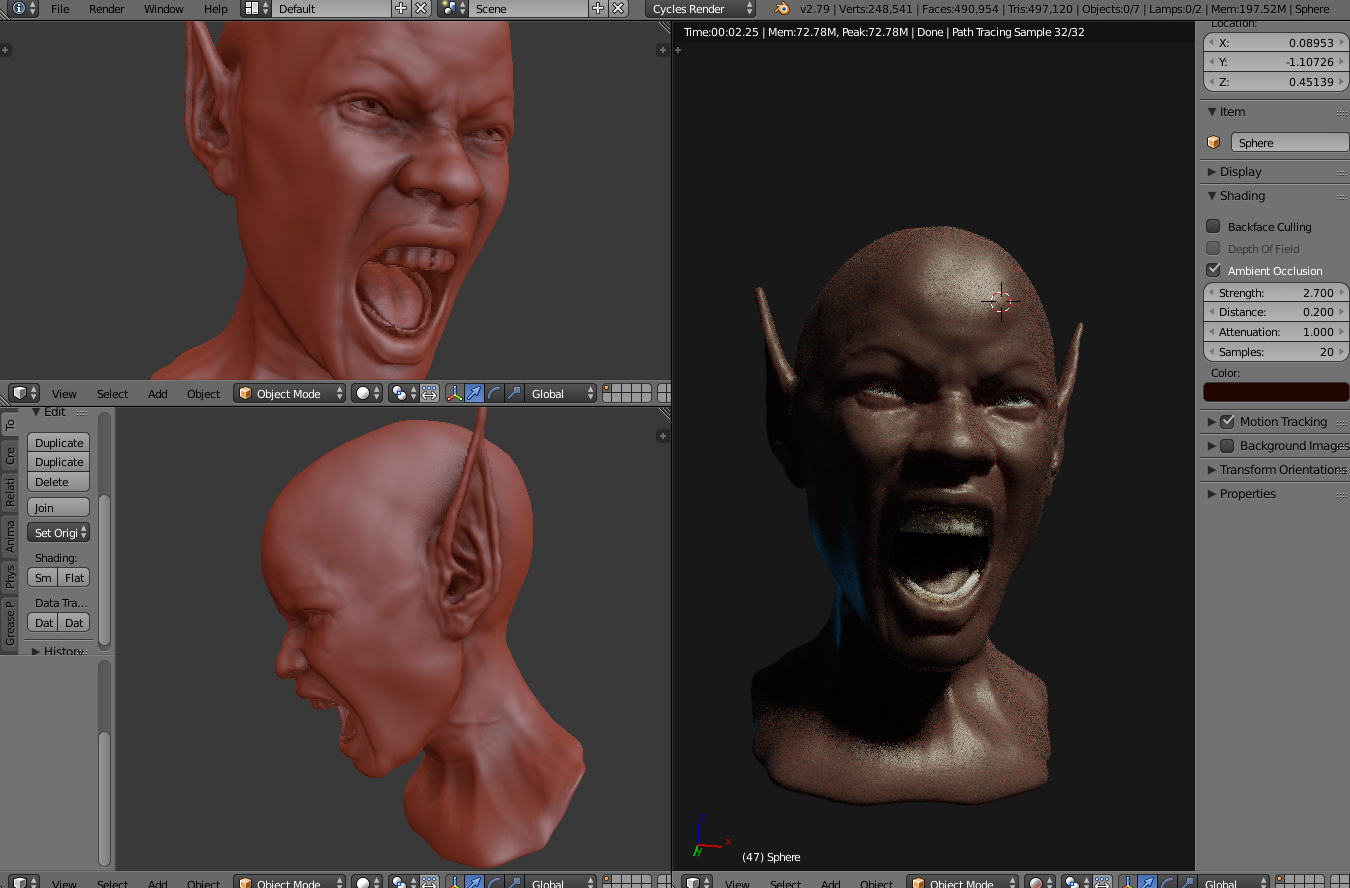Select scale manipulator in top viewport

514,393
